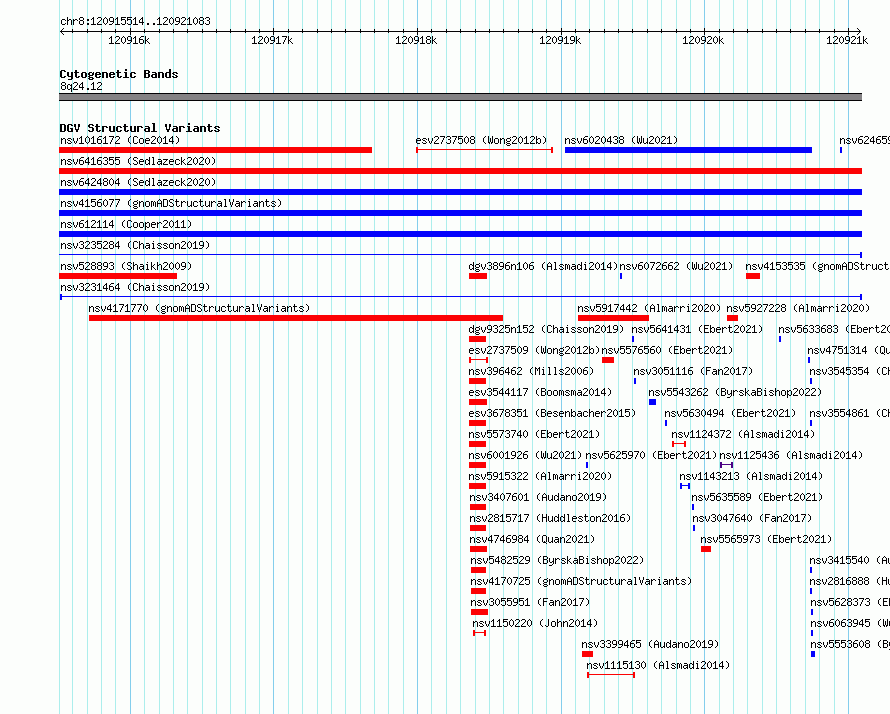Click nsv5576560 (Ebert2021) label
This screenshot has width=890, height=714.
coord(667,350)
